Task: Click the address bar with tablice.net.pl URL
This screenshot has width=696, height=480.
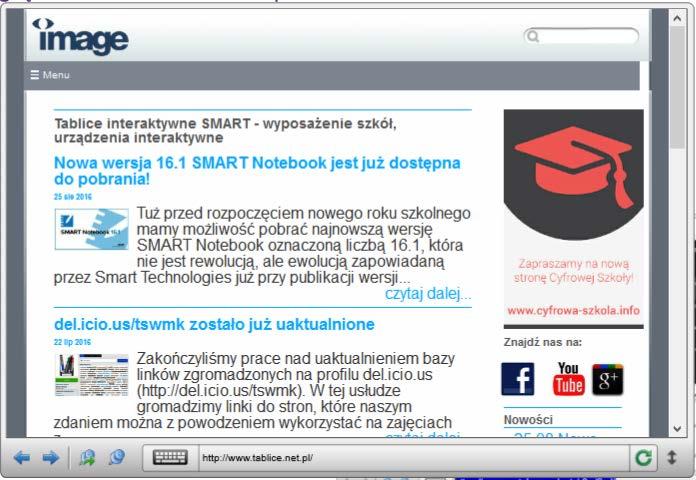Action: (x=414, y=457)
